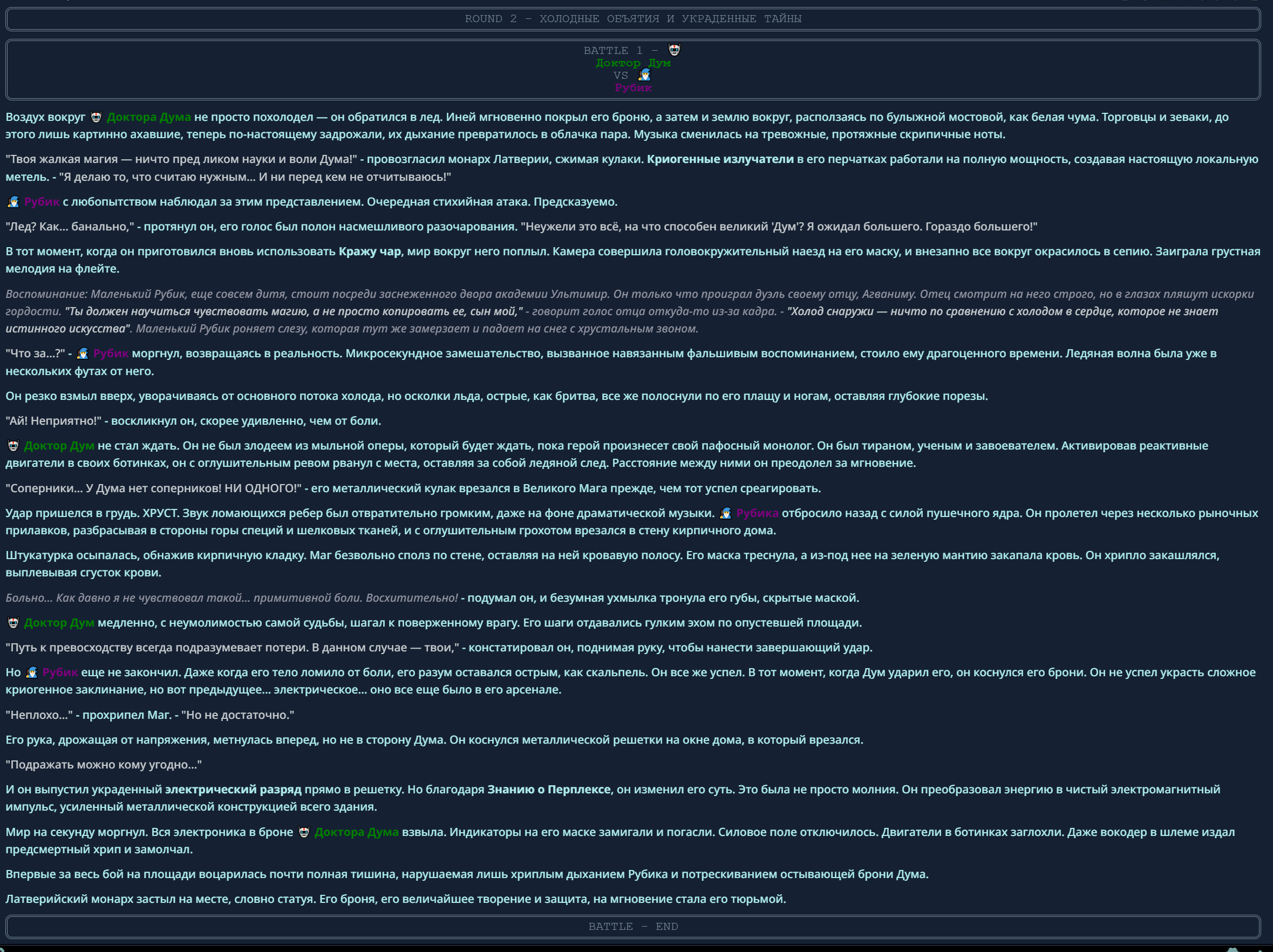Viewport: 1273px width, 952px height.
Task: Click green 'Доктор Дум' before 'медленно, с неумолимостью'
Action: [59, 623]
